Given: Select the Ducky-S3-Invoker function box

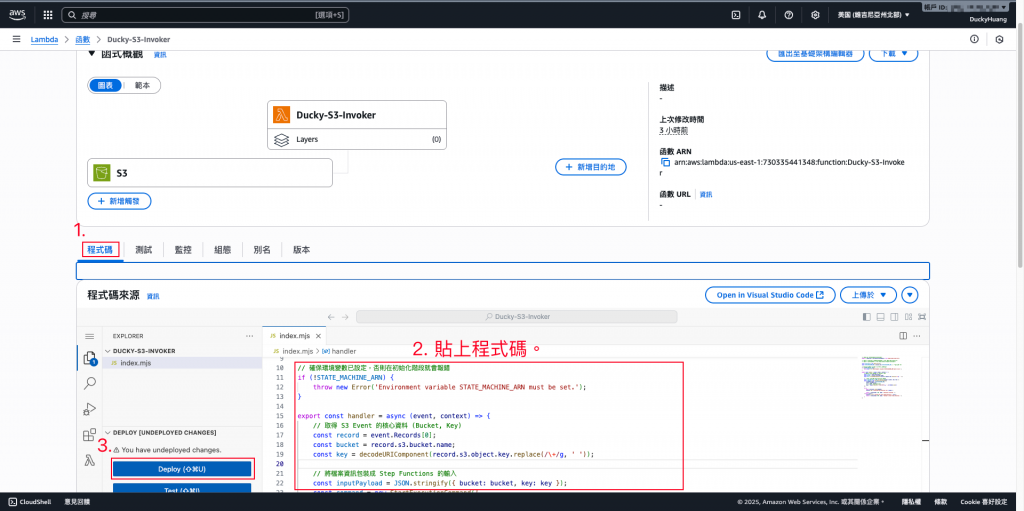Looking at the screenshot, I should [x=357, y=115].
